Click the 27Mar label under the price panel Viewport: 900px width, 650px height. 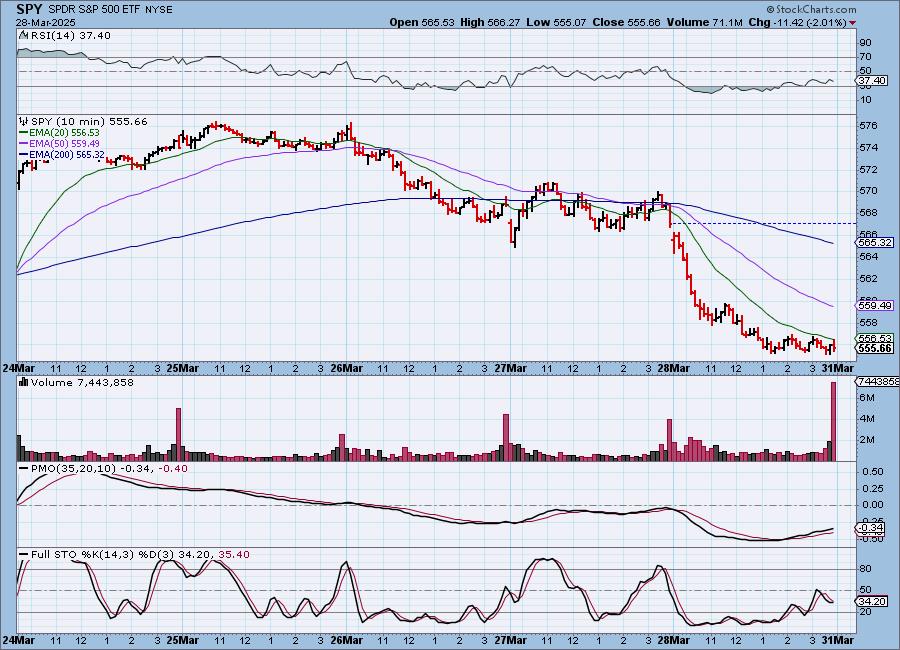(x=510, y=368)
